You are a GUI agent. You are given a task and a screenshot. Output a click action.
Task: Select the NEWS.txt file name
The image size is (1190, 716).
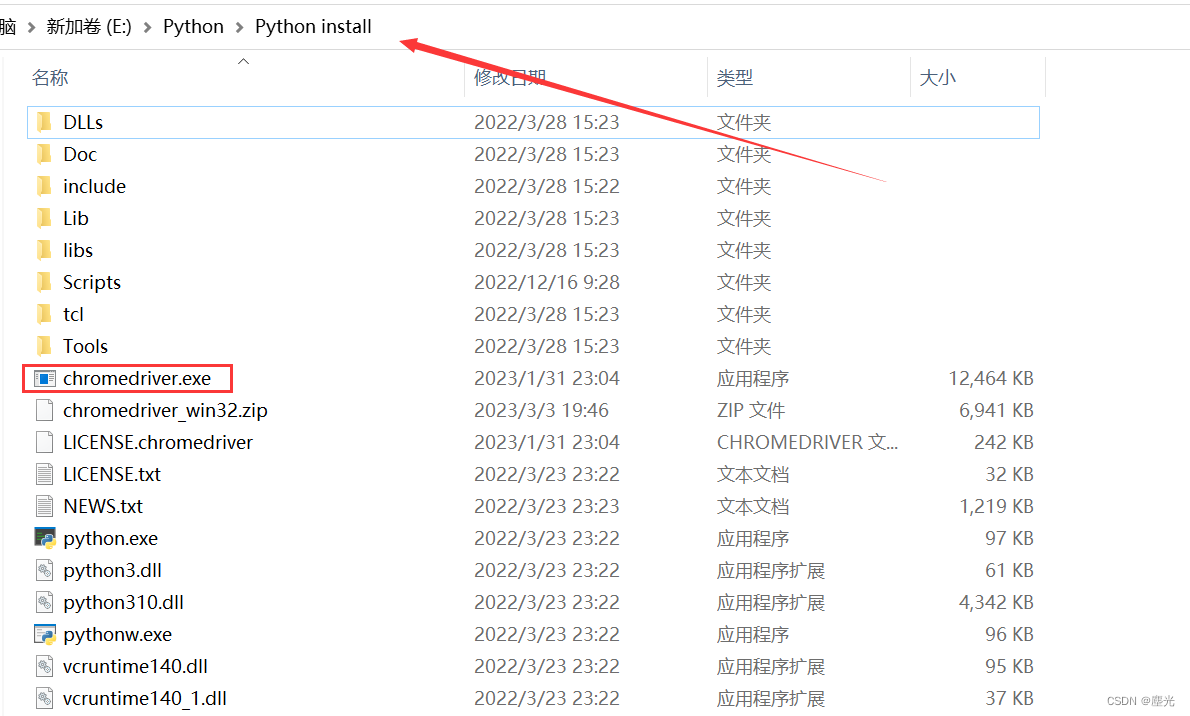pos(102,506)
